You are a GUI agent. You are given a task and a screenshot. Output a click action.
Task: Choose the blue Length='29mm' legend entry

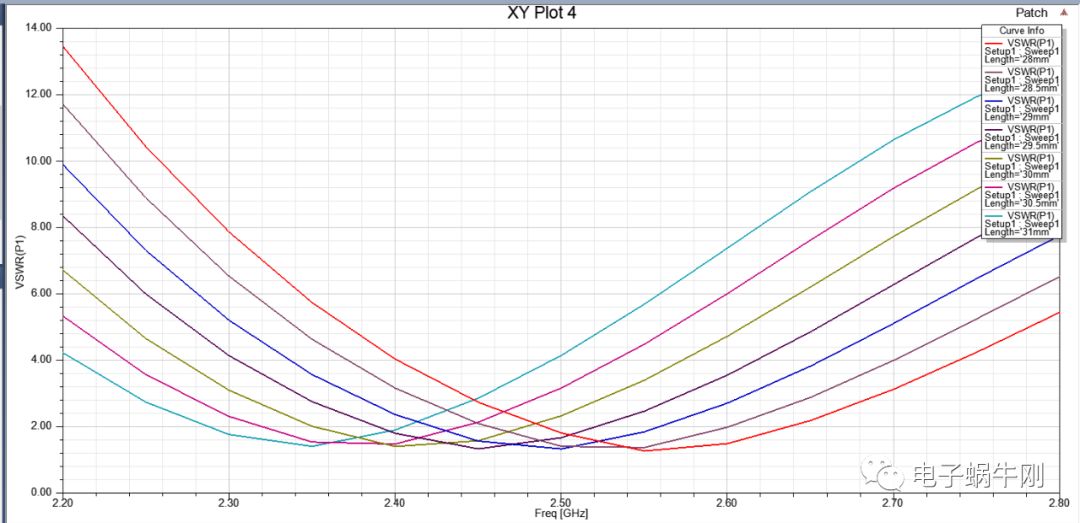(x=1022, y=108)
